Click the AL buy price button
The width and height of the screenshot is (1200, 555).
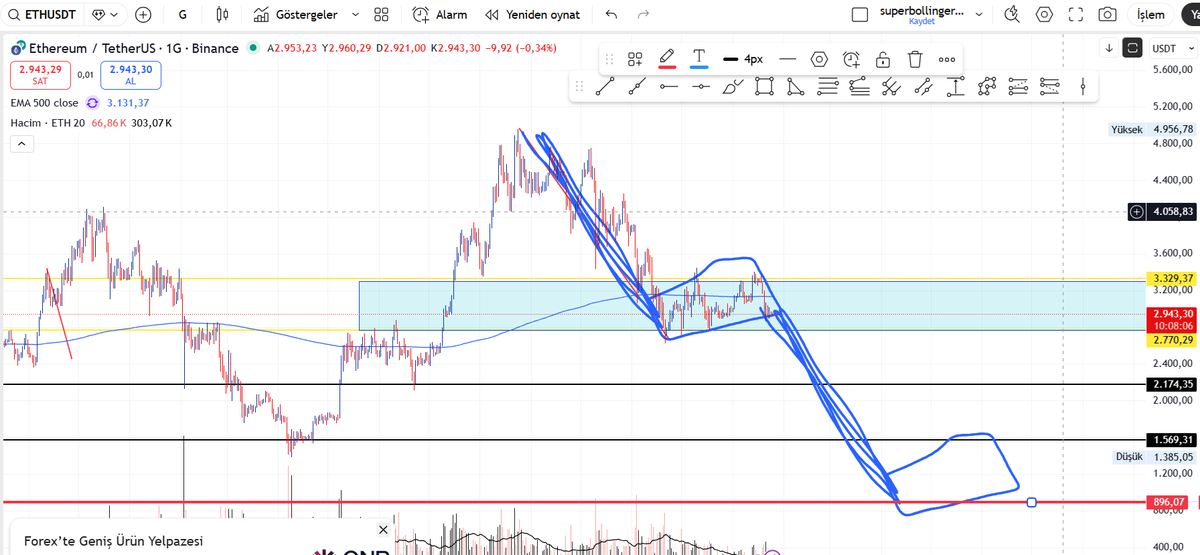click(130, 74)
